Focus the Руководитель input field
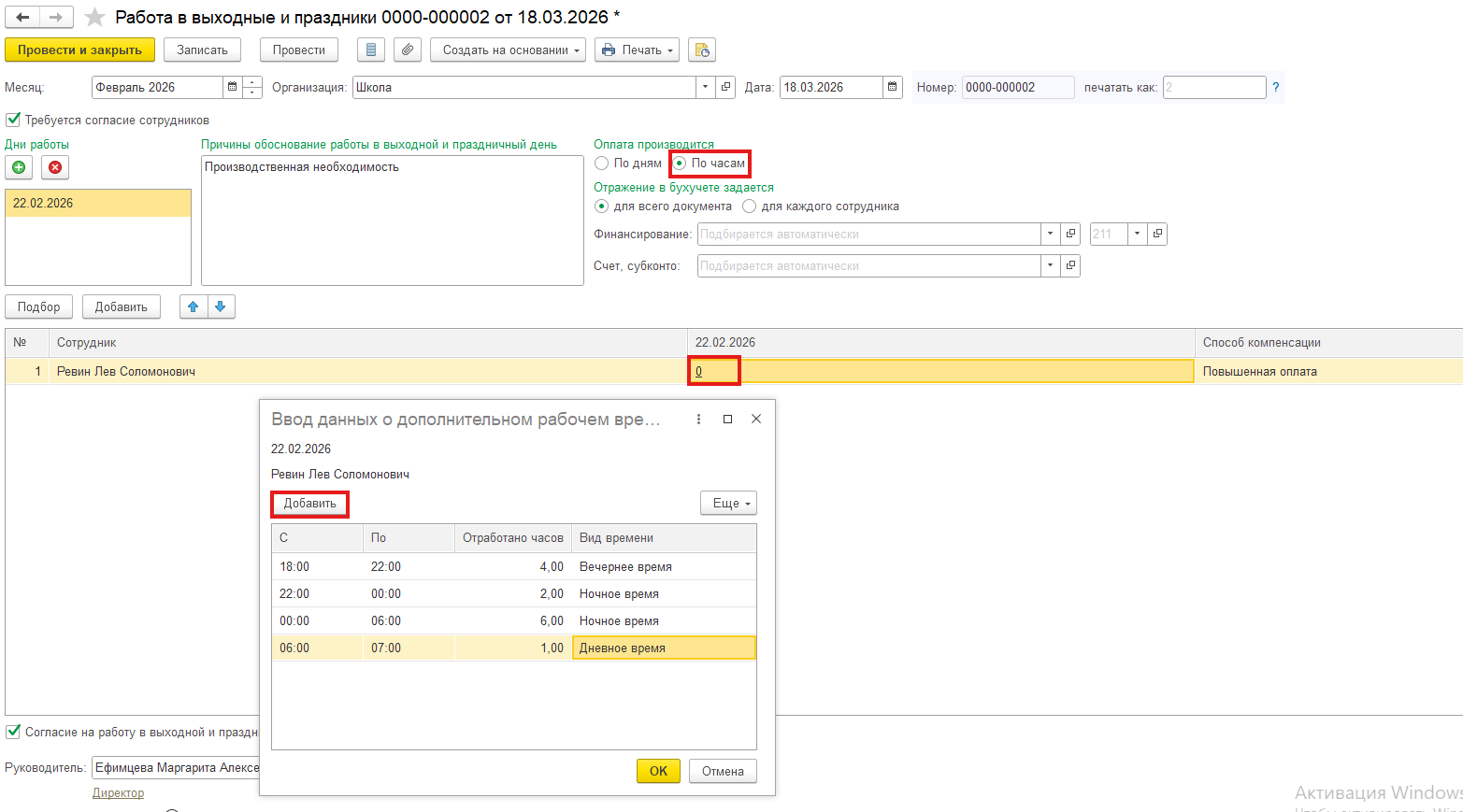The height and width of the screenshot is (812, 1463). tap(176, 767)
